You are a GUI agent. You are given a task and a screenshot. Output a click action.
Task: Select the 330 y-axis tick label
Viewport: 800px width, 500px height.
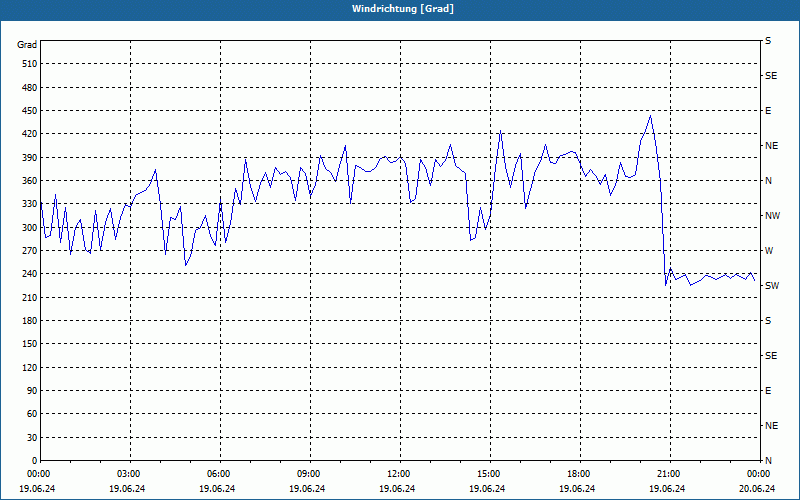[30, 204]
